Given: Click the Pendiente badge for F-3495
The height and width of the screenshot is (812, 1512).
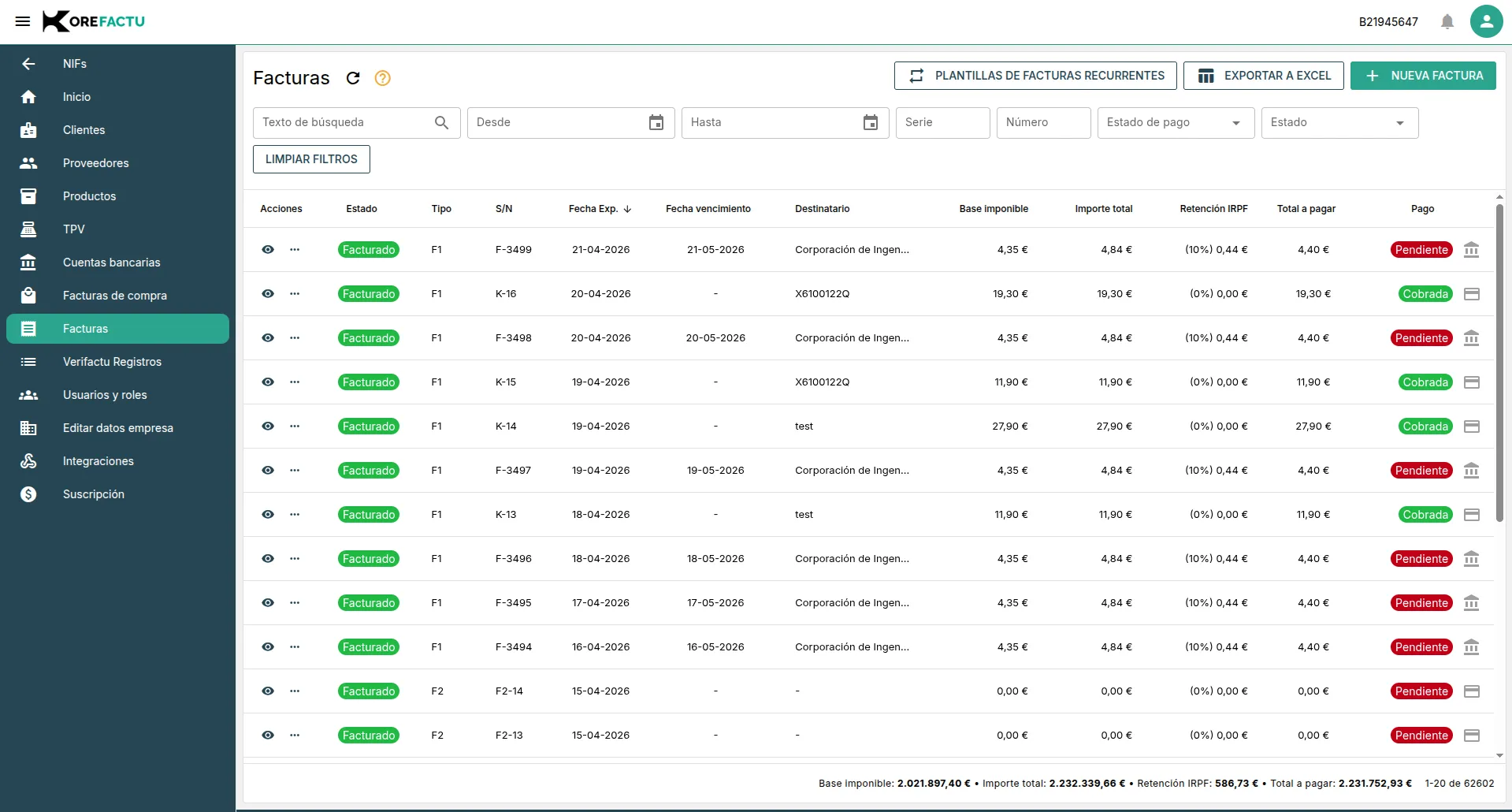Looking at the screenshot, I should (x=1421, y=603).
